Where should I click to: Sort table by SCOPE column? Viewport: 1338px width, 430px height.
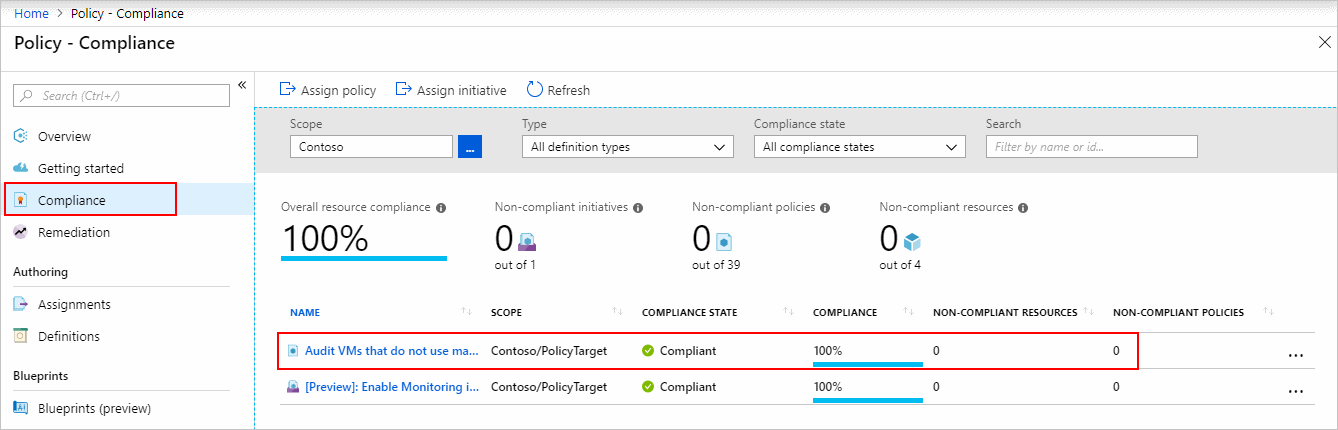(x=507, y=313)
